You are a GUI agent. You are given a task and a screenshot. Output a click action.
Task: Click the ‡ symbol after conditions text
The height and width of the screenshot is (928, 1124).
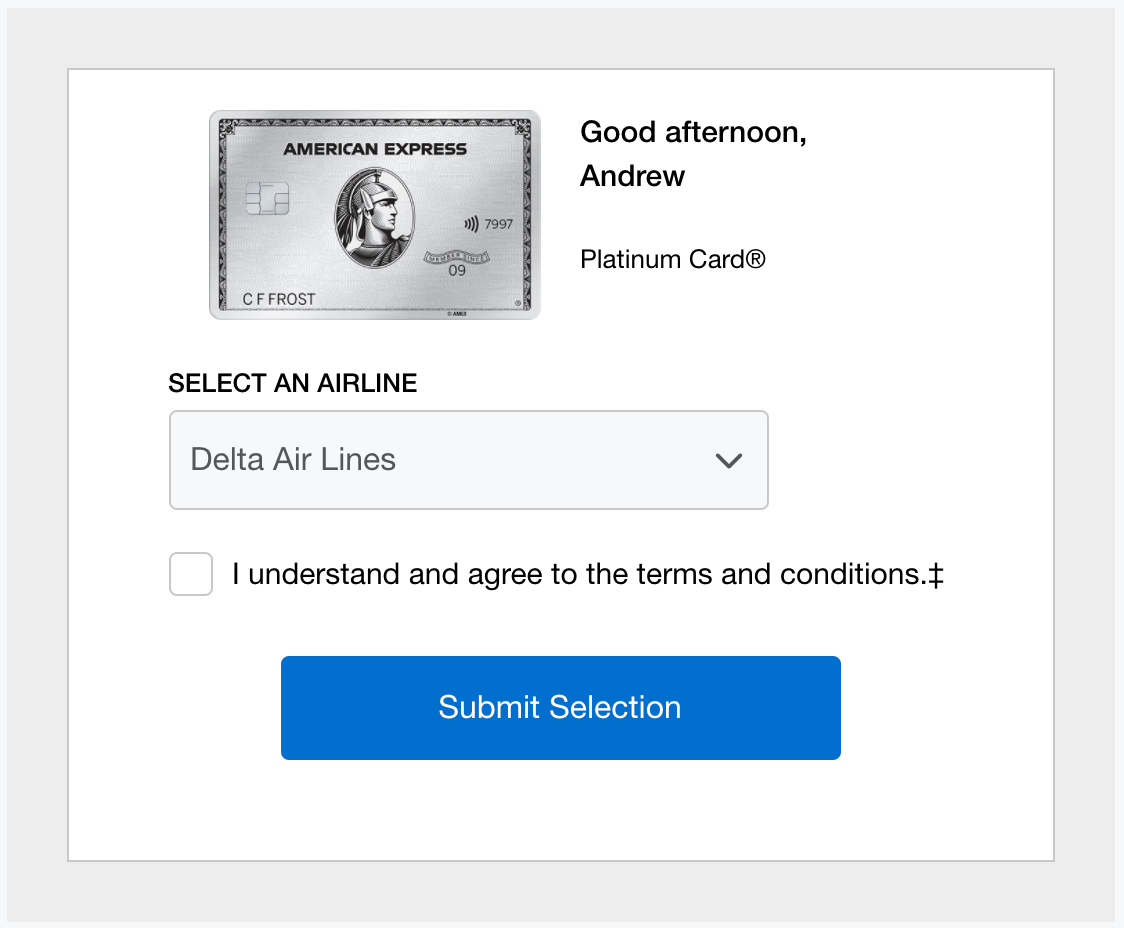(938, 574)
